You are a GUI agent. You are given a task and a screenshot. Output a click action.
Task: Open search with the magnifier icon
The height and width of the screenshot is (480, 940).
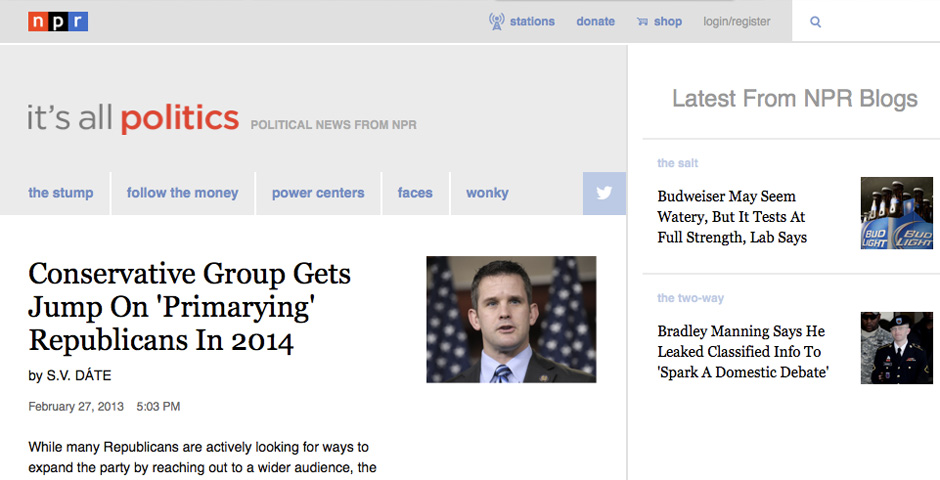(815, 22)
